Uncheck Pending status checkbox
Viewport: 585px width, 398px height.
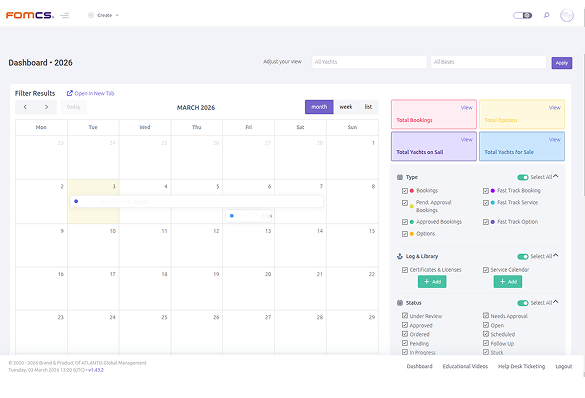point(405,343)
